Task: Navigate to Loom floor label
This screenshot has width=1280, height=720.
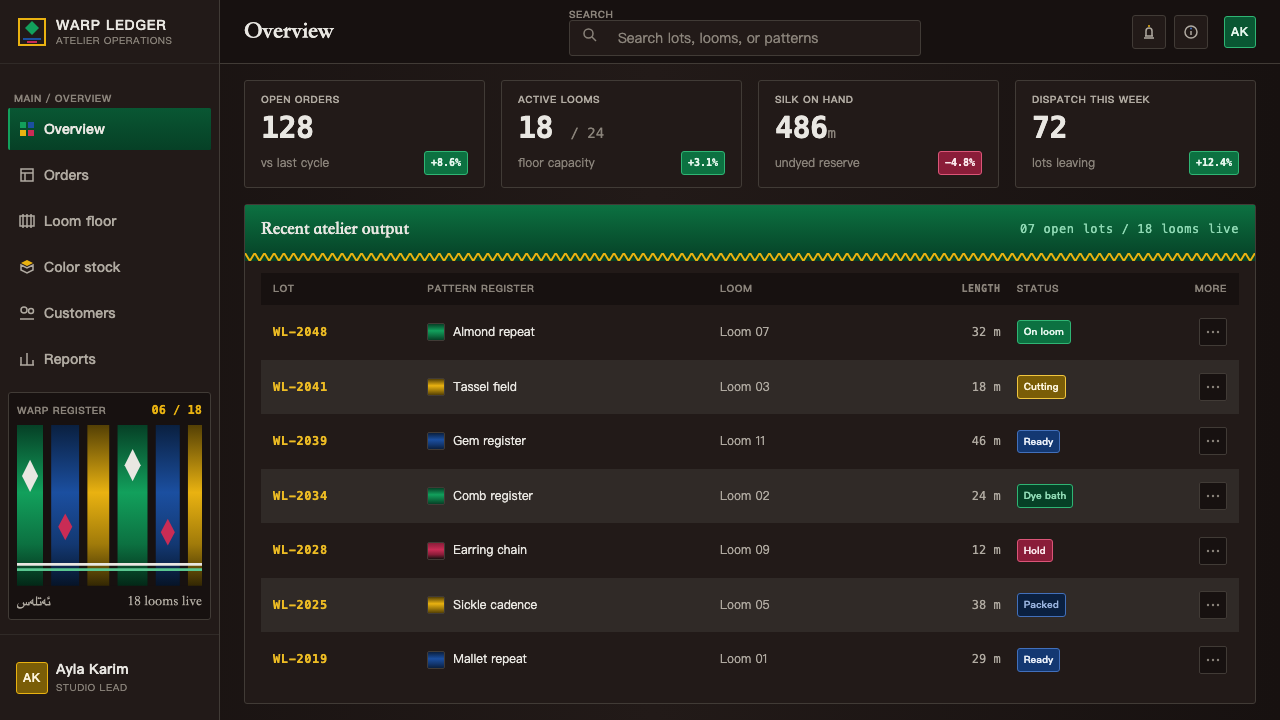Action: (x=80, y=221)
